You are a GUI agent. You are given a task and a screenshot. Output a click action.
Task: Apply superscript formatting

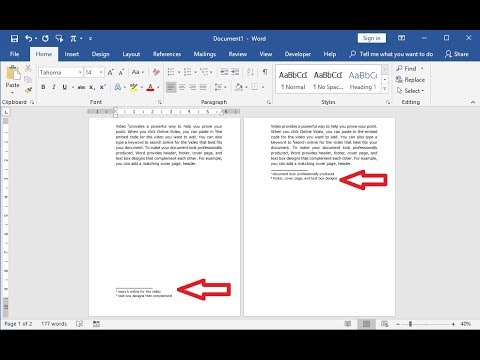pos(103,87)
